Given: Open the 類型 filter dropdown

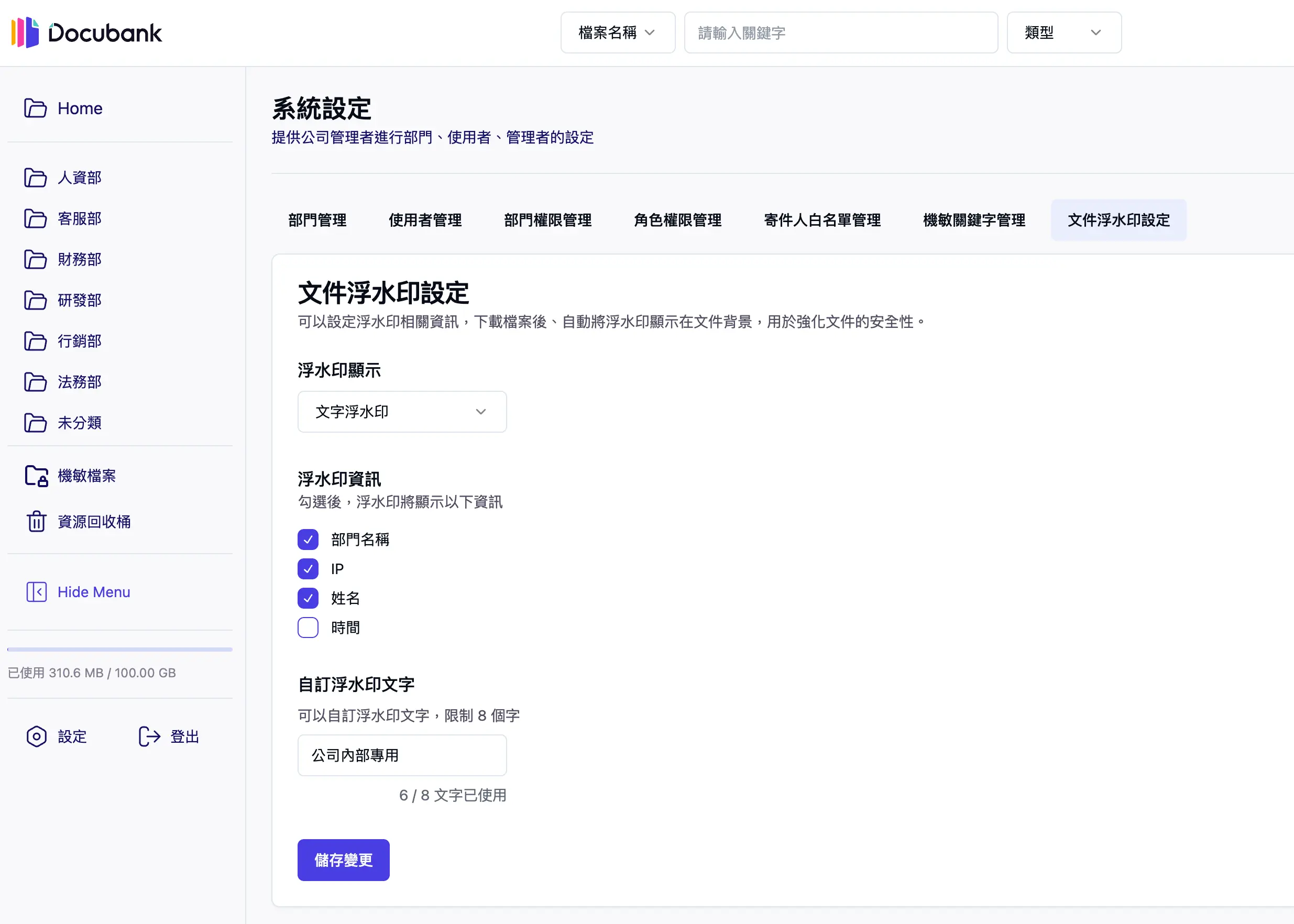Looking at the screenshot, I should [x=1063, y=32].
